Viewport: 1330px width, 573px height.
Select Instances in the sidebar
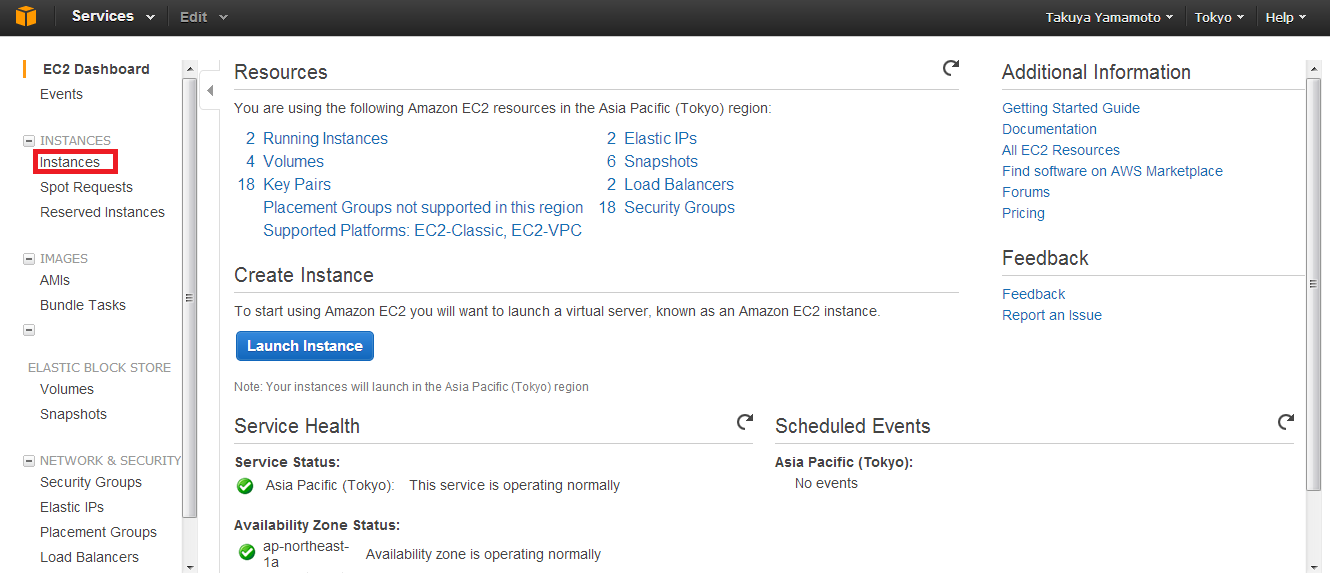(70, 162)
